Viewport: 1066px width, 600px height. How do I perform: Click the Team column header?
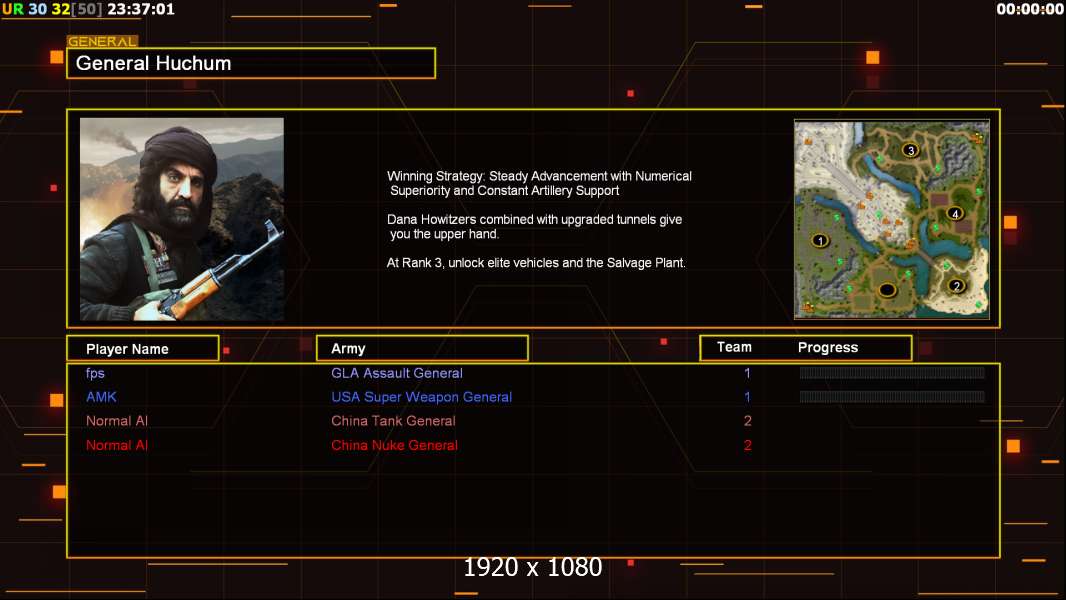[734, 347]
